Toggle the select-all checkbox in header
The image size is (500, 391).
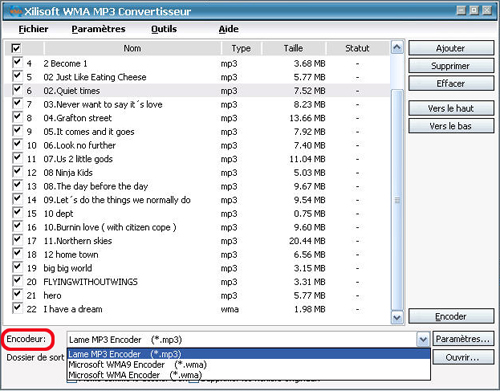coord(16,48)
